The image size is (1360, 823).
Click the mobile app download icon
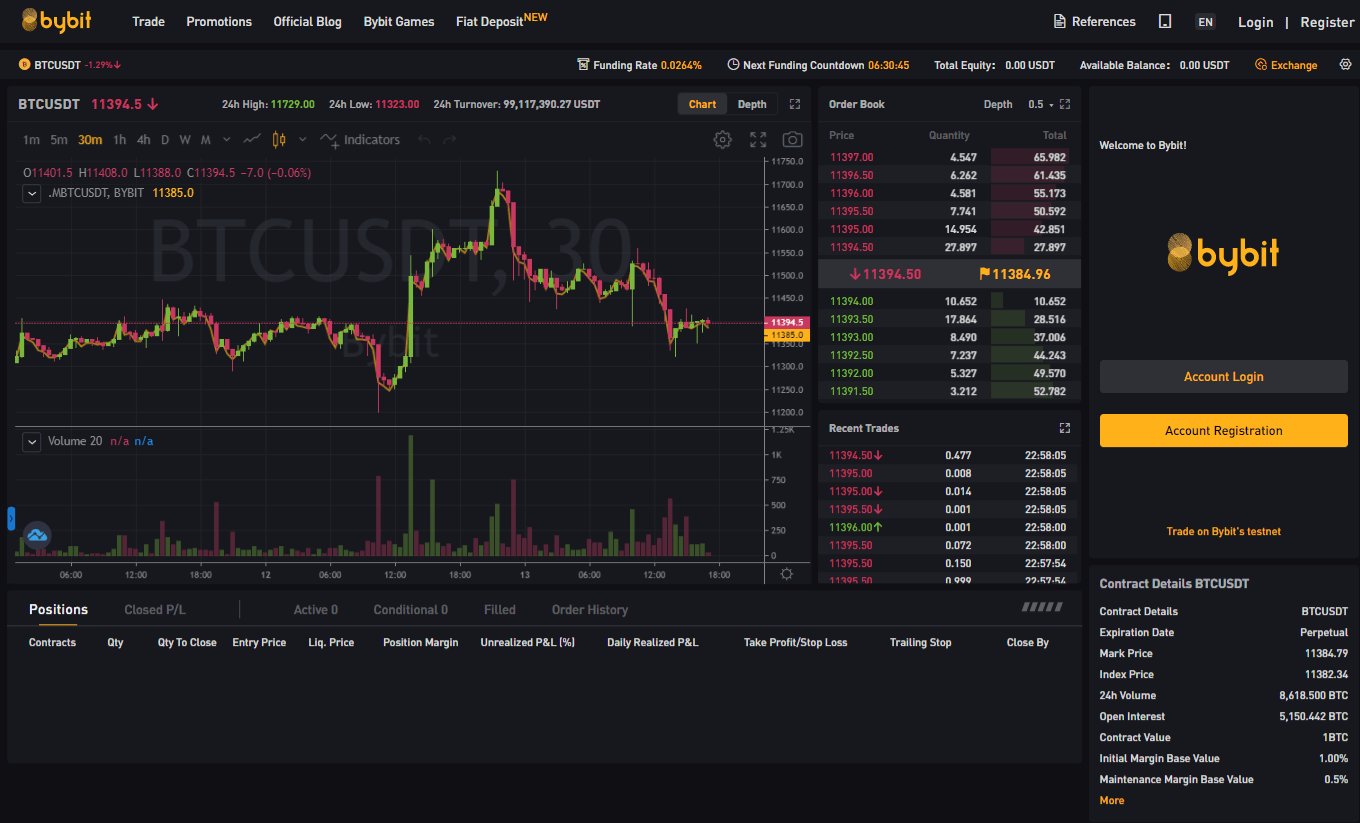[x=1165, y=22]
